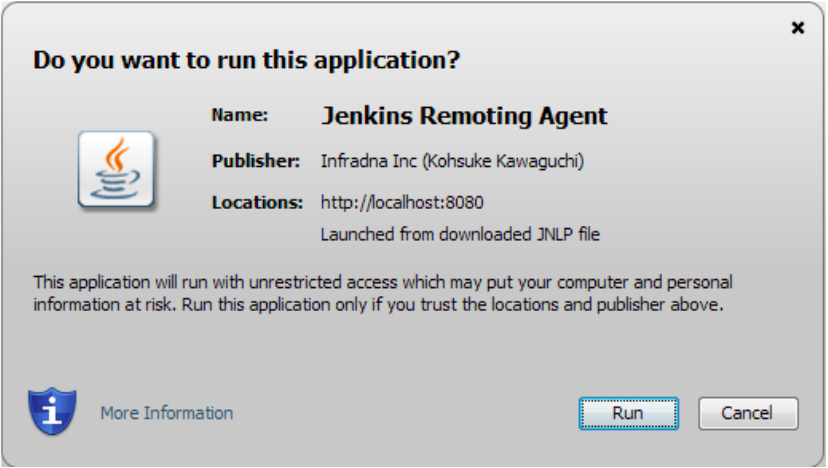Click the unrestricted access warning paragraph
This screenshot has width=828, height=468.
(383, 293)
